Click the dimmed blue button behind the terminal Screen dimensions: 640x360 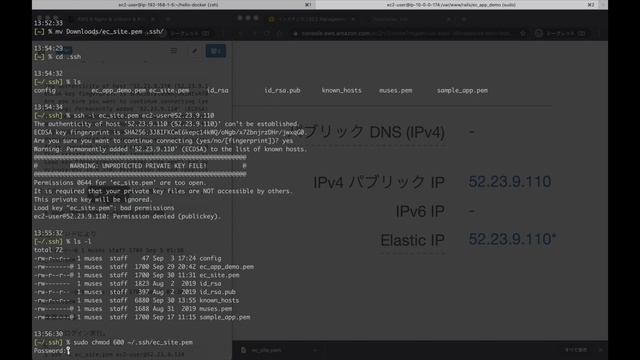click(216, 51)
